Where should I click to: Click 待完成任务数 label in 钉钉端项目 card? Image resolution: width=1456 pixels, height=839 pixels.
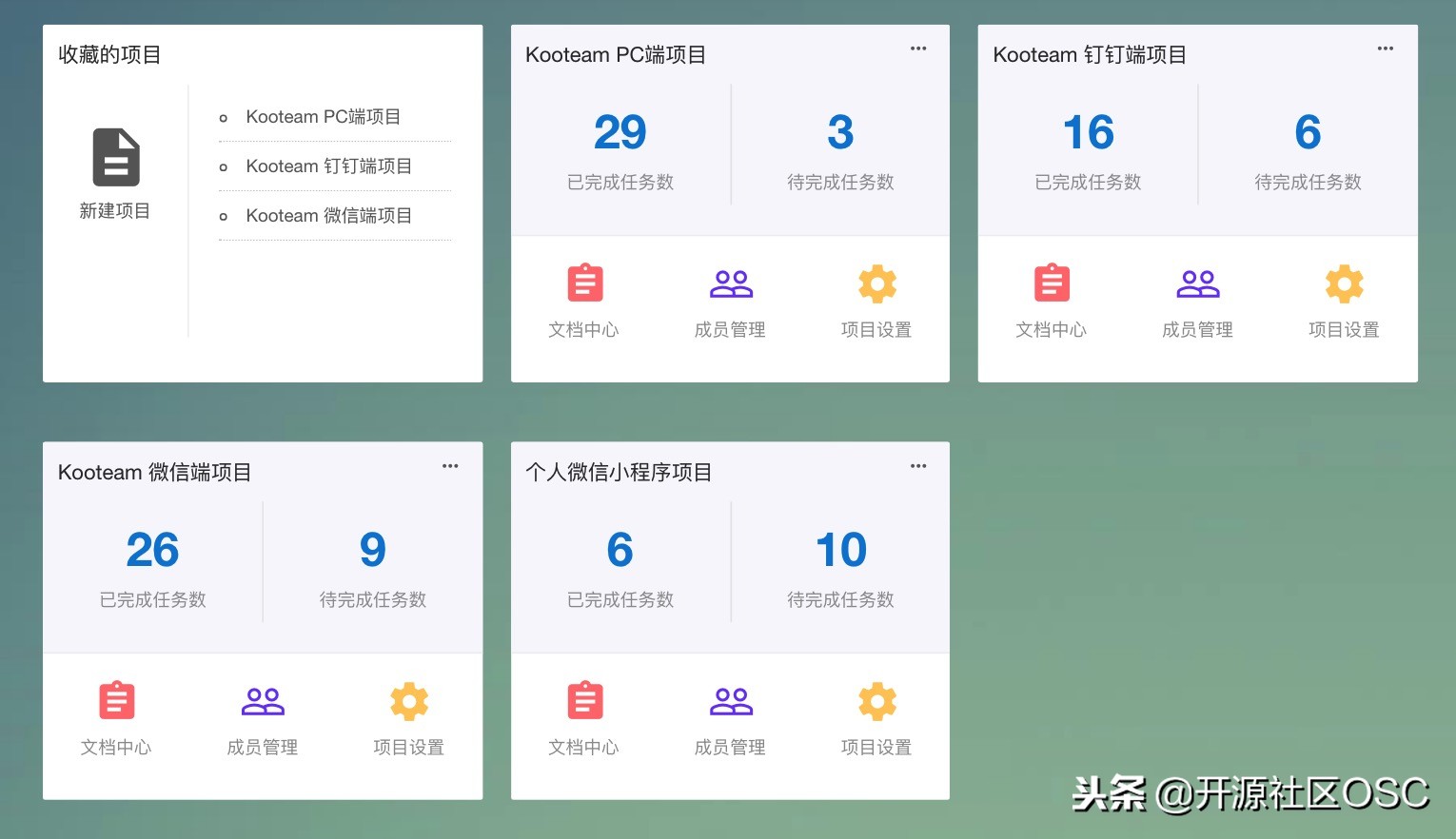click(1308, 183)
